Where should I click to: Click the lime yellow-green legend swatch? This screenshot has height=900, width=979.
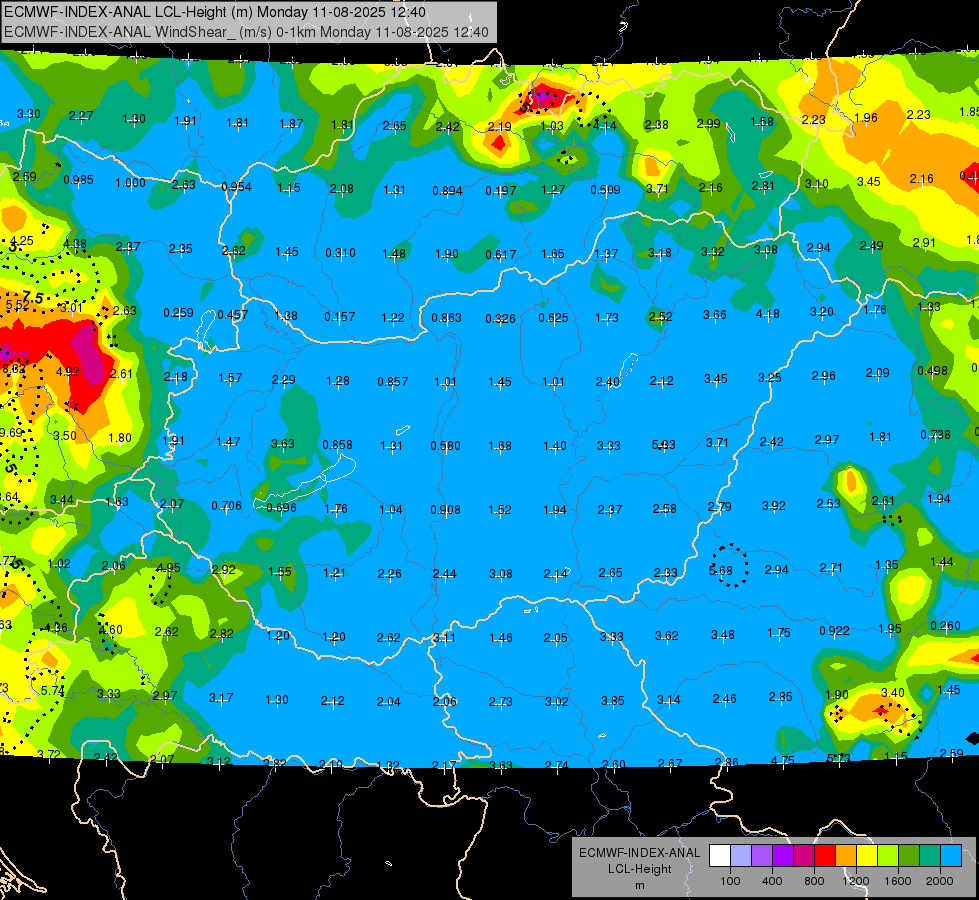(888, 855)
